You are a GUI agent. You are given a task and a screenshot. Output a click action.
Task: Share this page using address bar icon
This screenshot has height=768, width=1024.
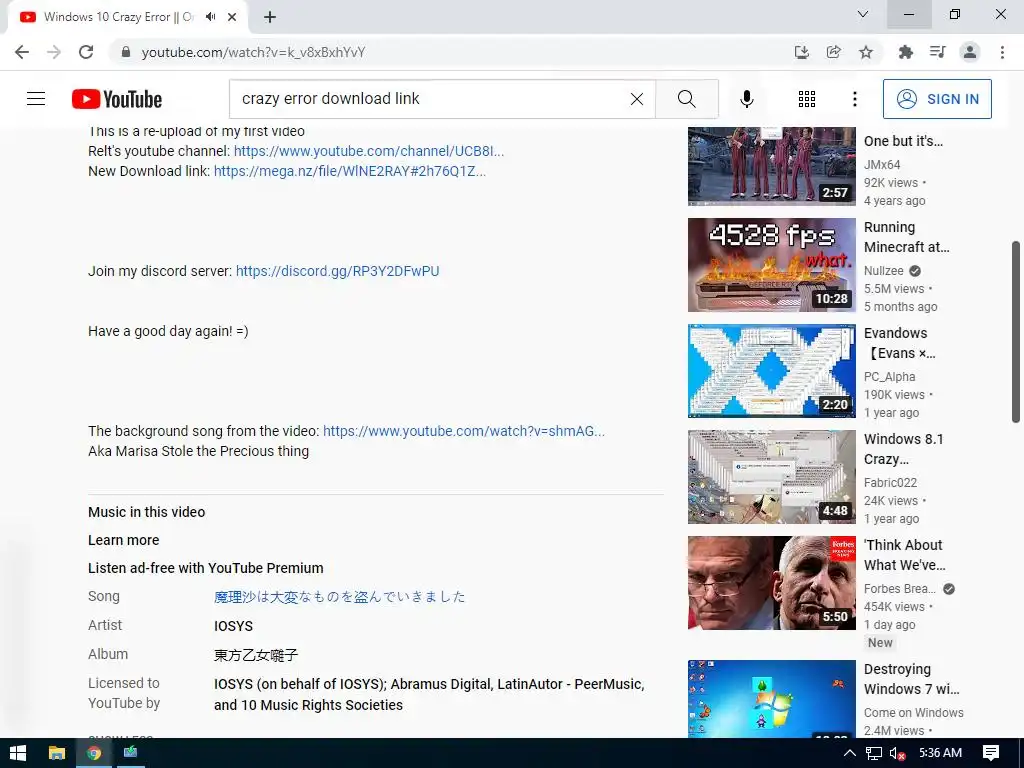[x=833, y=52]
